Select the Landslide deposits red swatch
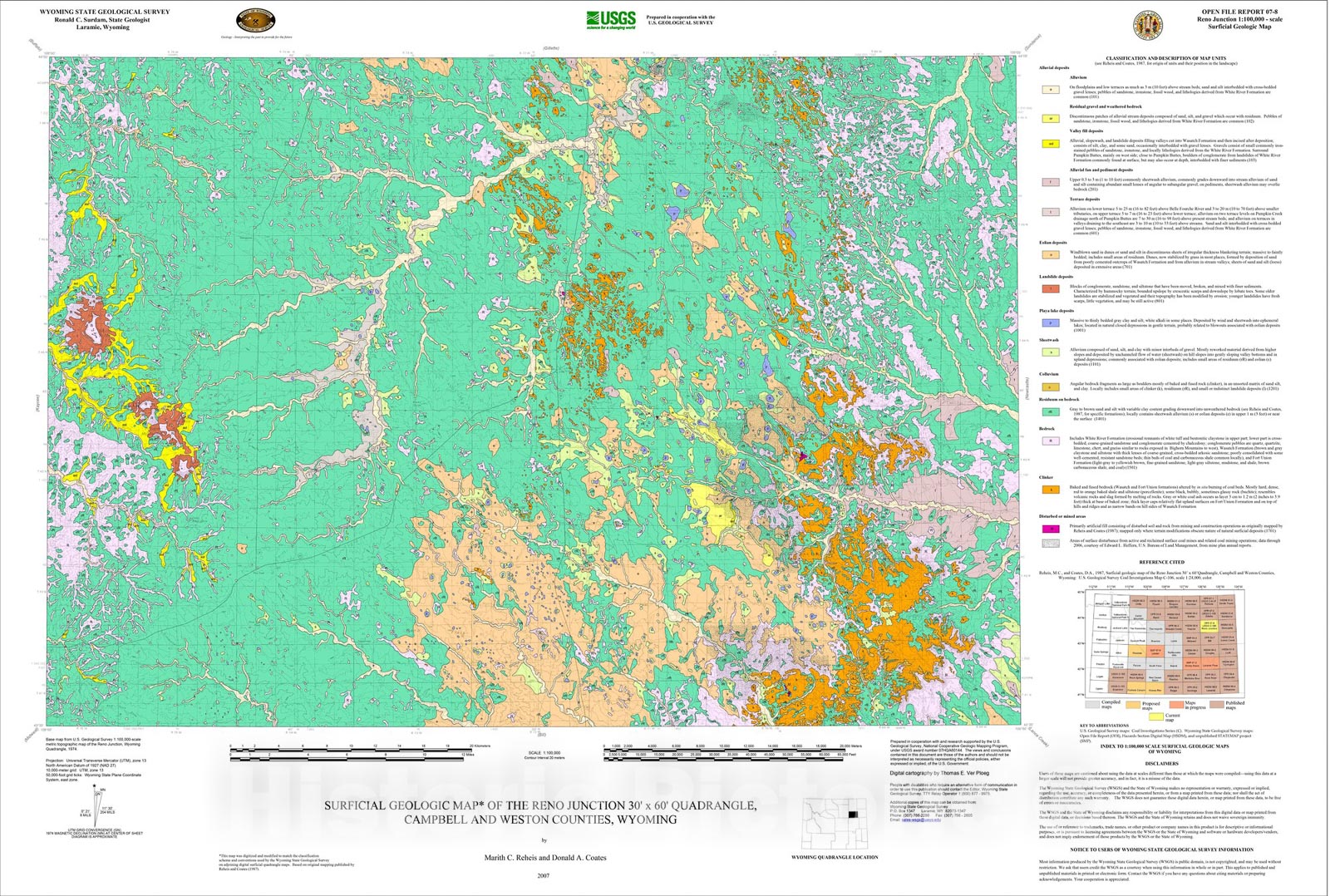The image size is (1330, 896). tap(1051, 288)
